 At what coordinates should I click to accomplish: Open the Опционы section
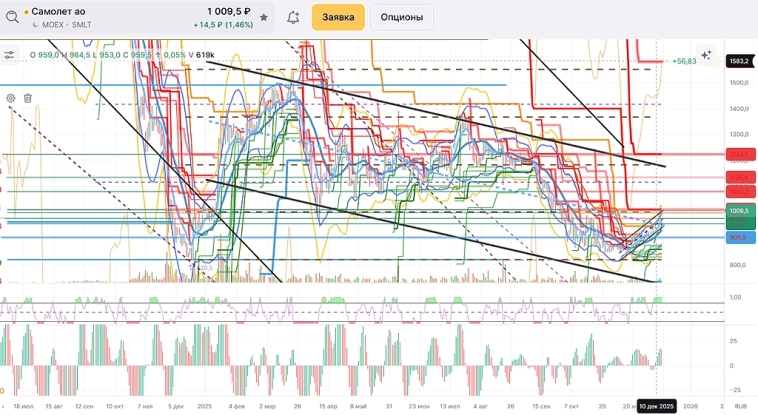pos(401,17)
